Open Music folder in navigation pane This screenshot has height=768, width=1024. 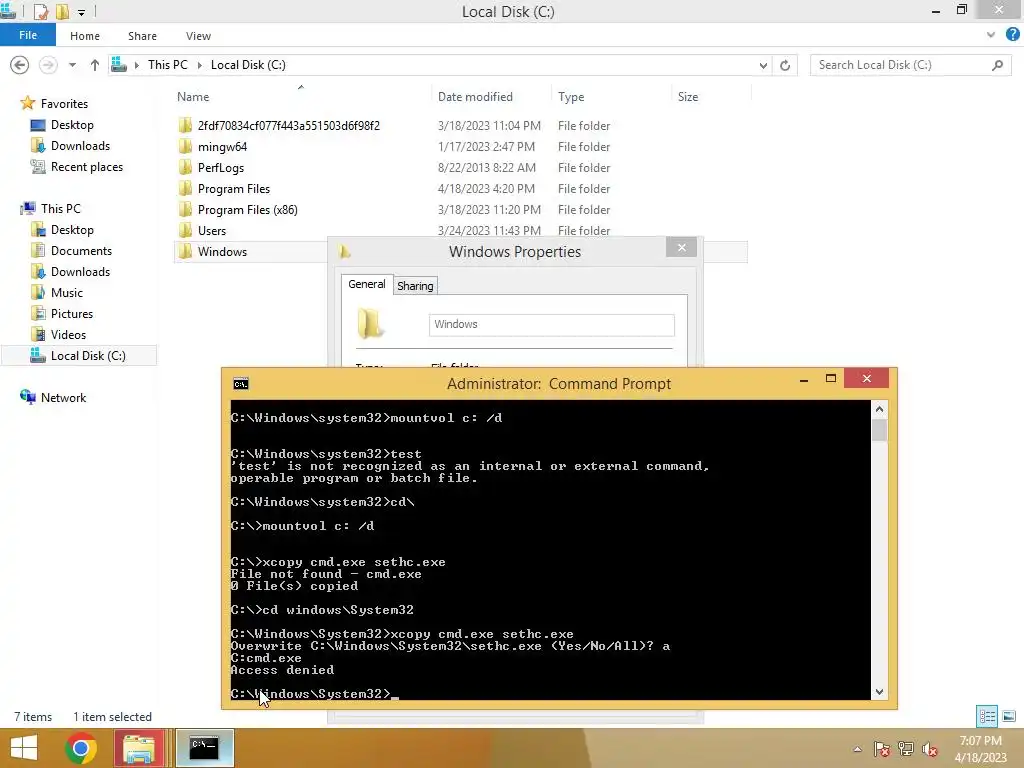[x=67, y=293]
